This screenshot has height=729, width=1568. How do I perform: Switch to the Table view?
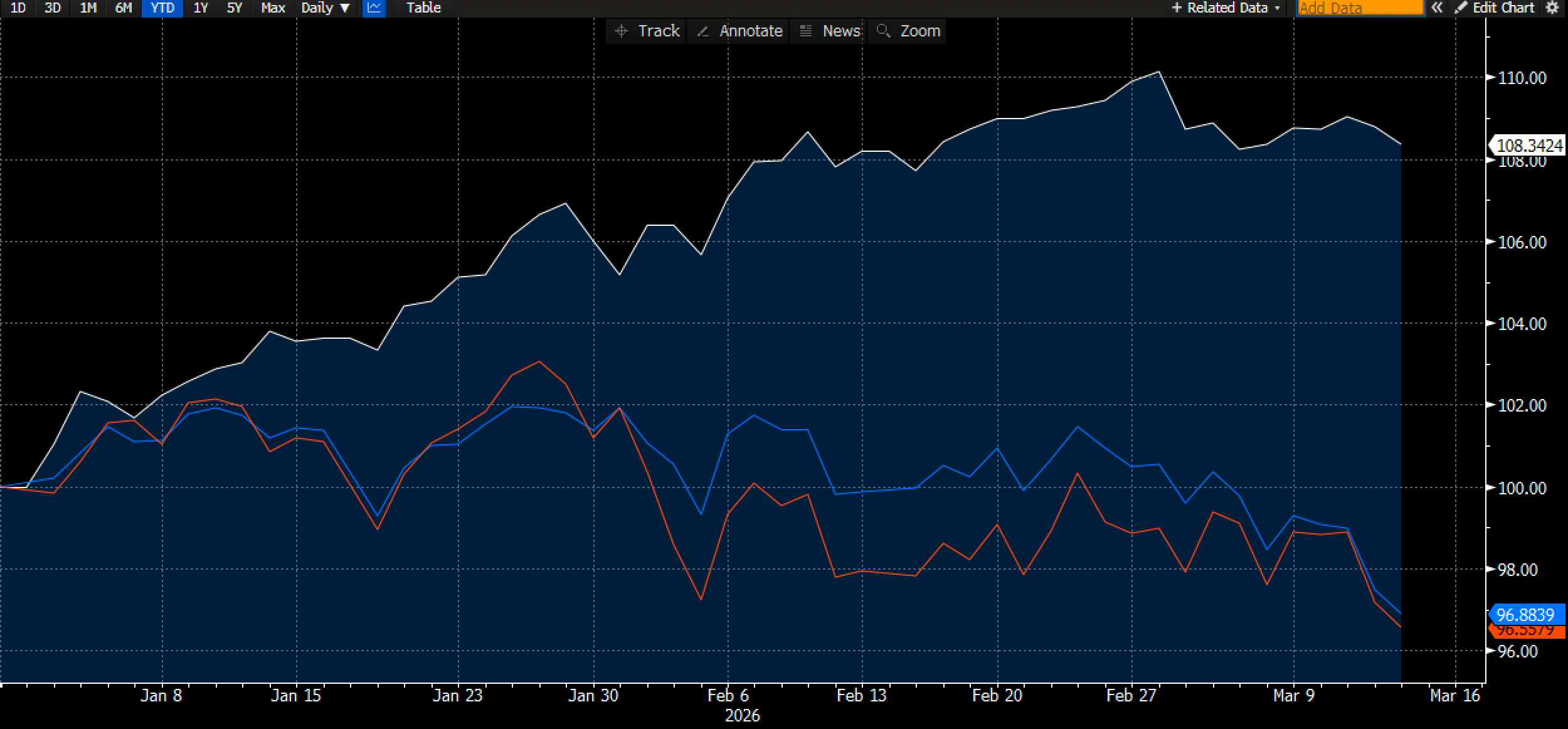point(423,8)
